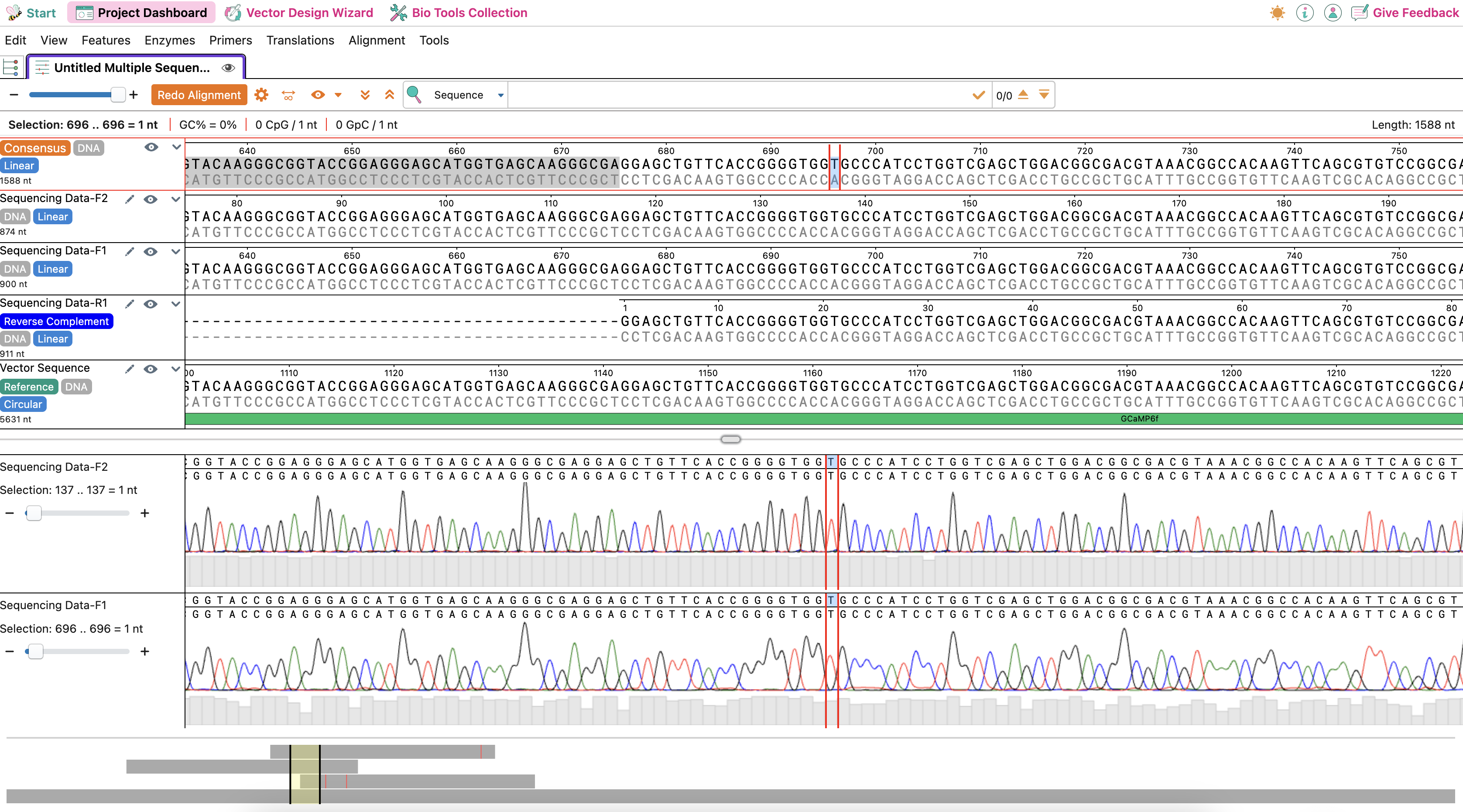Click the user account profile icon
Image resolution: width=1463 pixels, height=812 pixels.
(x=1333, y=13)
